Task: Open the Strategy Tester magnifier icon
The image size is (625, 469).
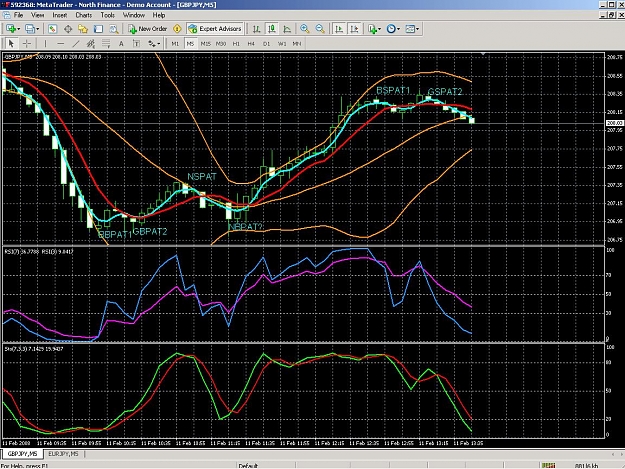Action: coord(113,29)
